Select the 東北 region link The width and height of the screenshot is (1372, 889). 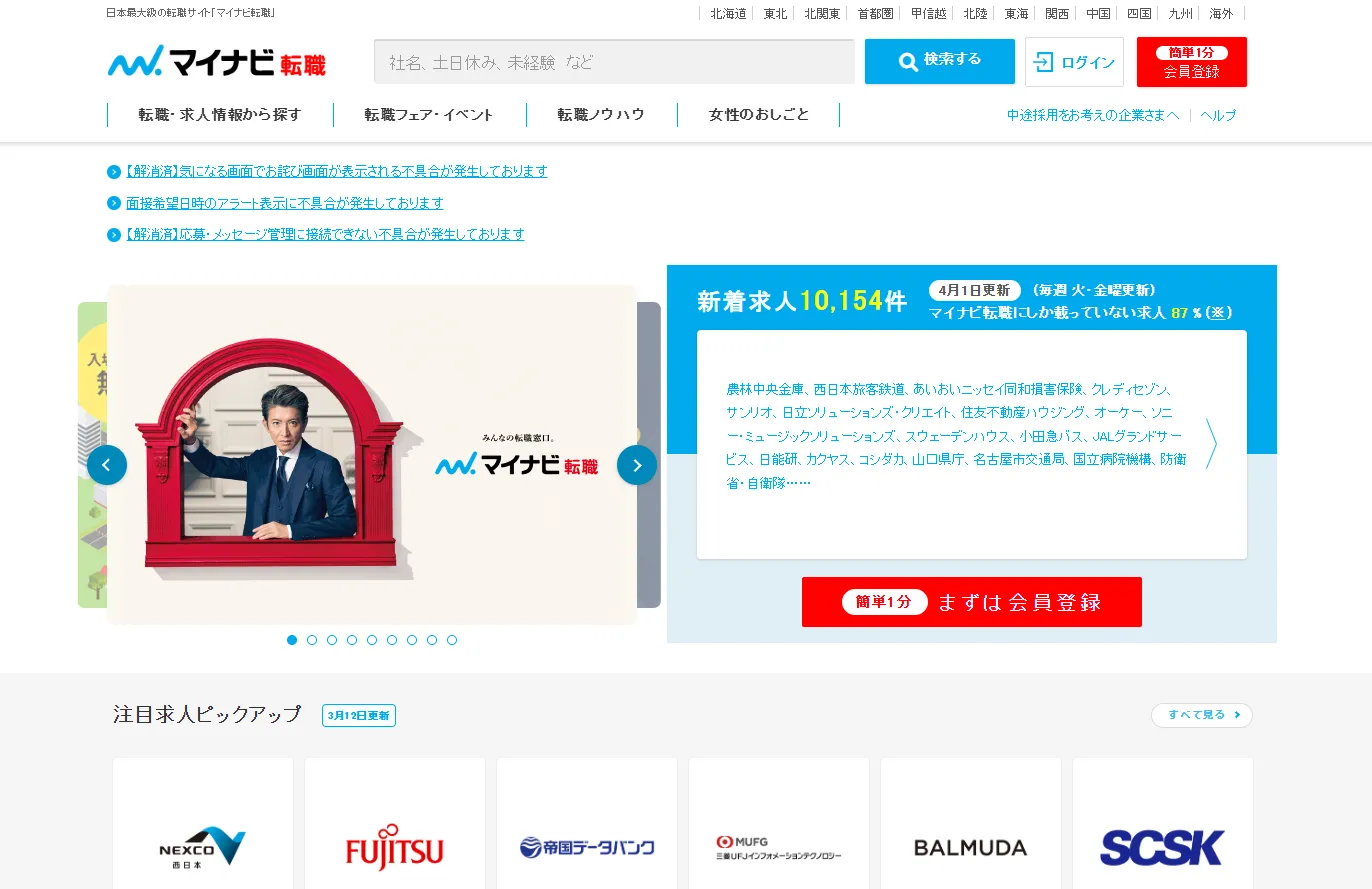click(x=775, y=14)
